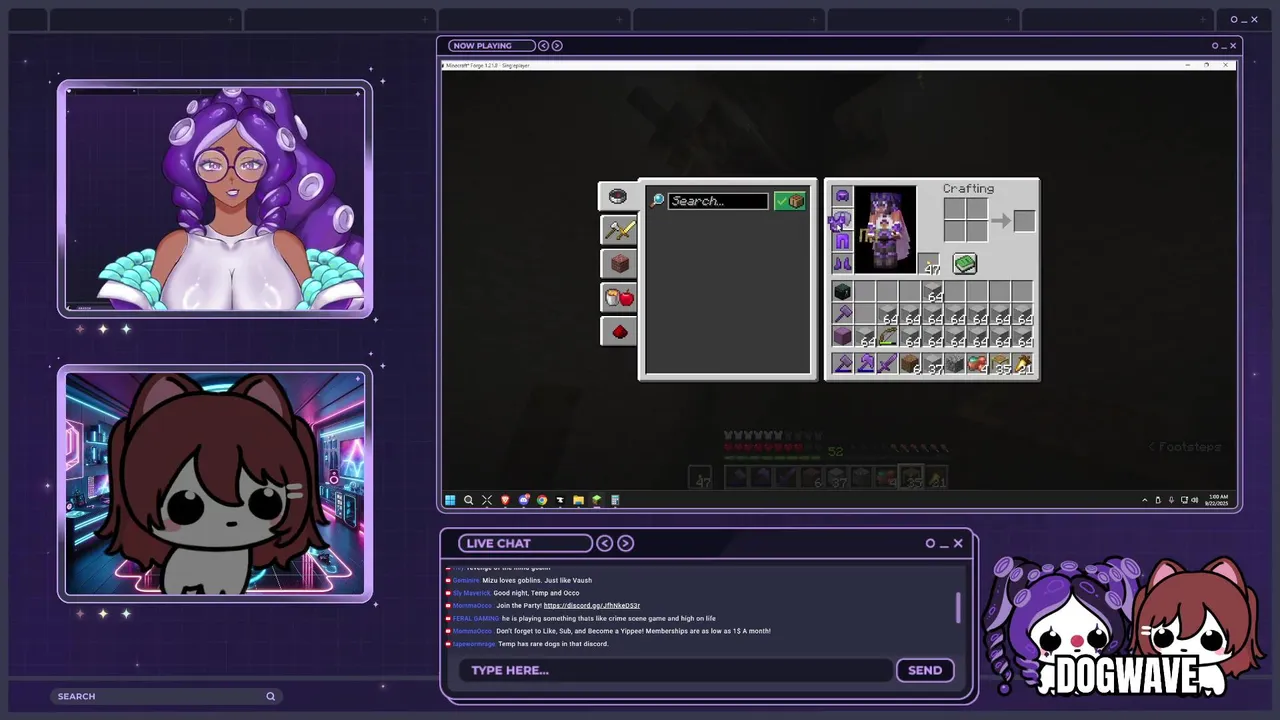Click previous arrow beside NOW PLAYING
The width and height of the screenshot is (1280, 720).
544,45
